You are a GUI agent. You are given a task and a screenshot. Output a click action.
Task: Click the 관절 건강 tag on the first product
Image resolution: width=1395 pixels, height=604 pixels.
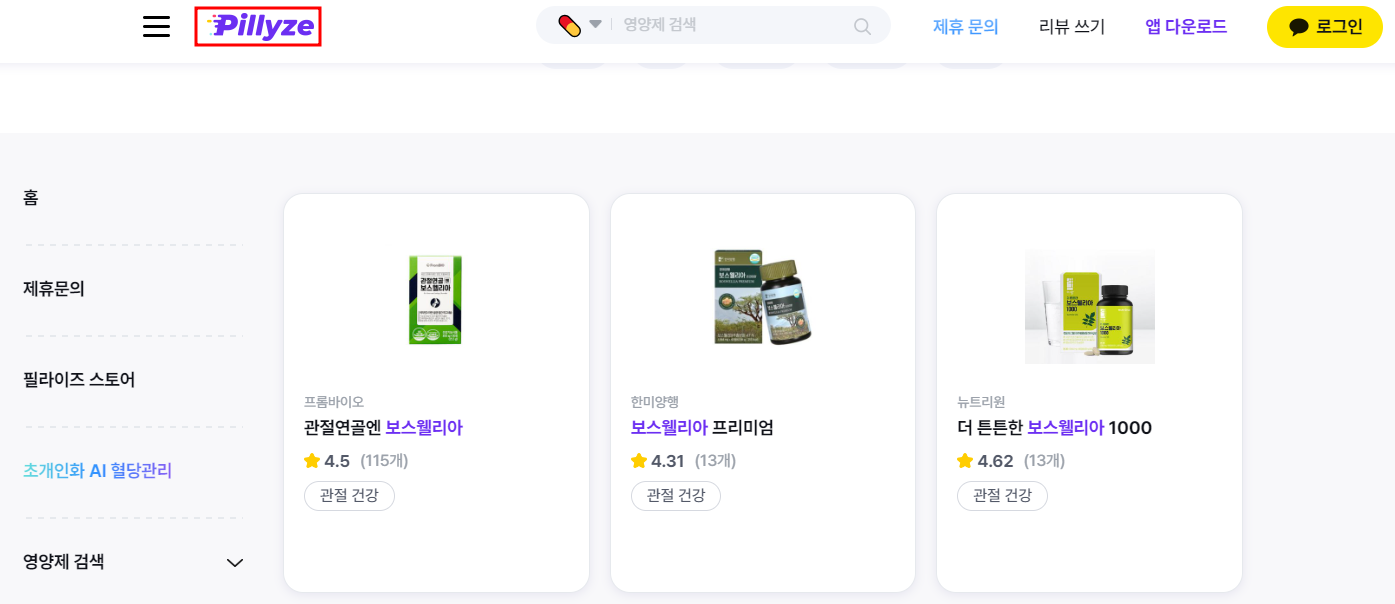349,495
